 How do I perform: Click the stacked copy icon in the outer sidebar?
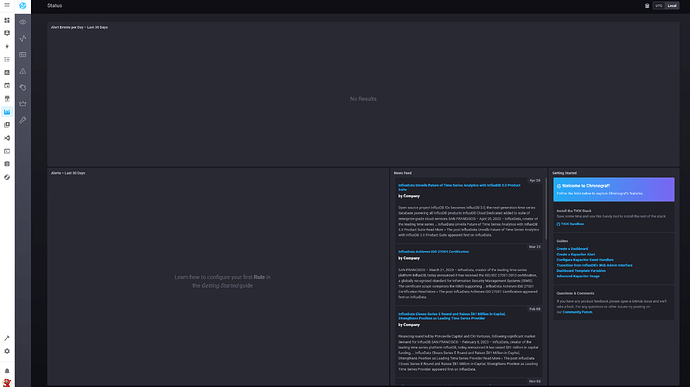click(x=7, y=125)
